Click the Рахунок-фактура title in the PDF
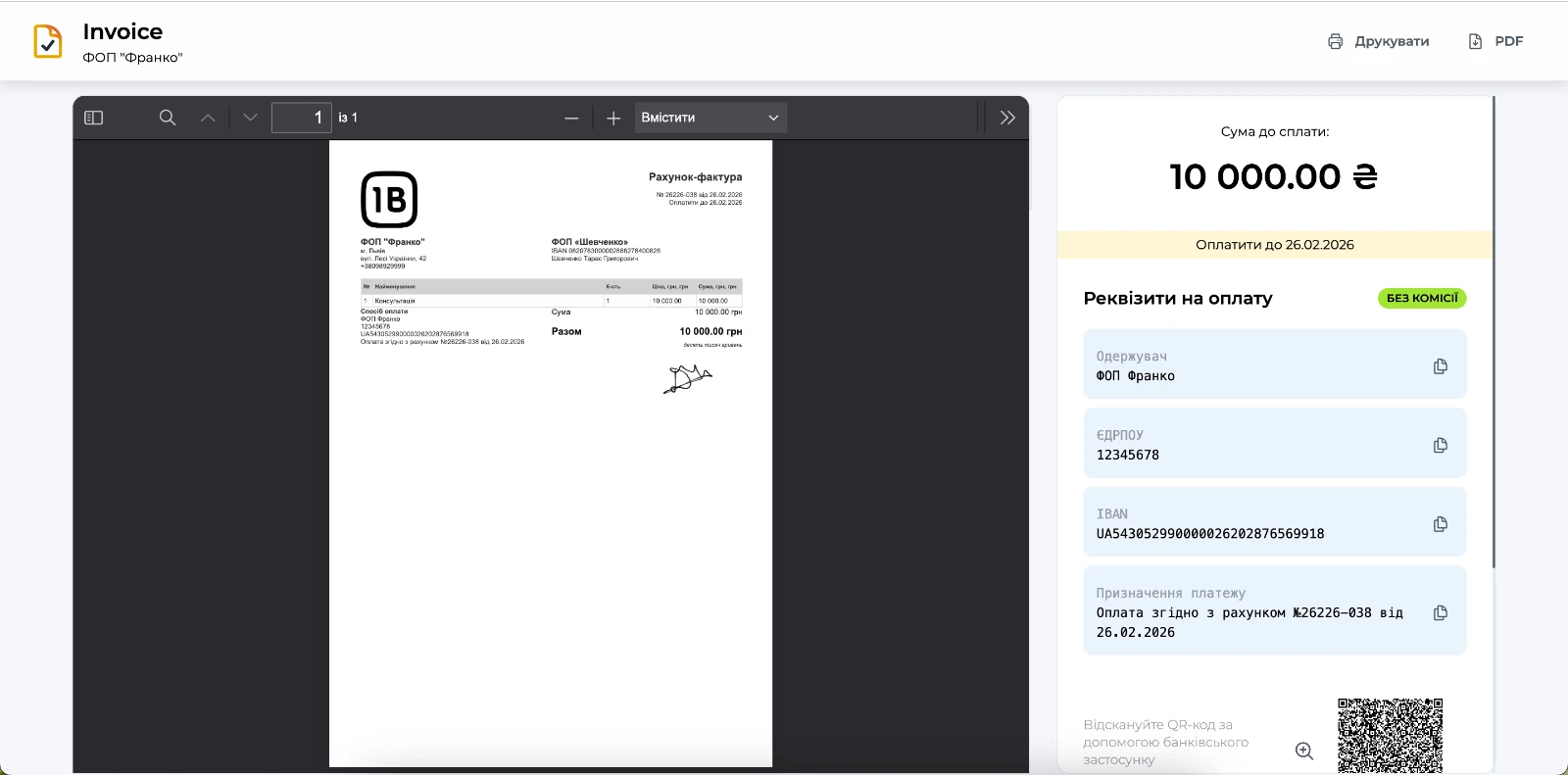The height and width of the screenshot is (775, 1568). click(695, 177)
